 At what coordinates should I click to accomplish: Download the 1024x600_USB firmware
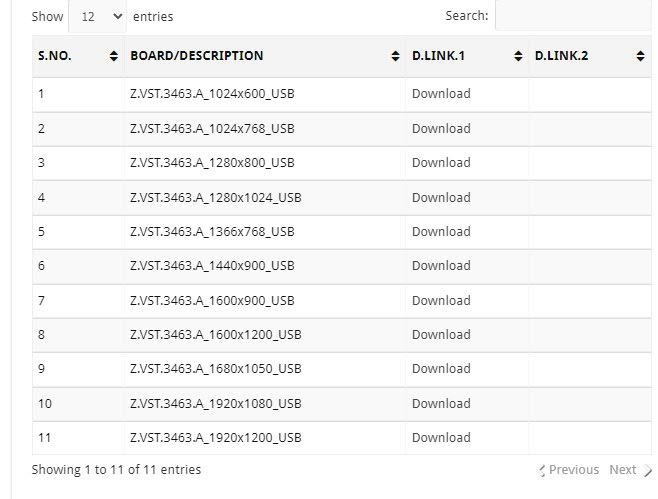pos(441,94)
